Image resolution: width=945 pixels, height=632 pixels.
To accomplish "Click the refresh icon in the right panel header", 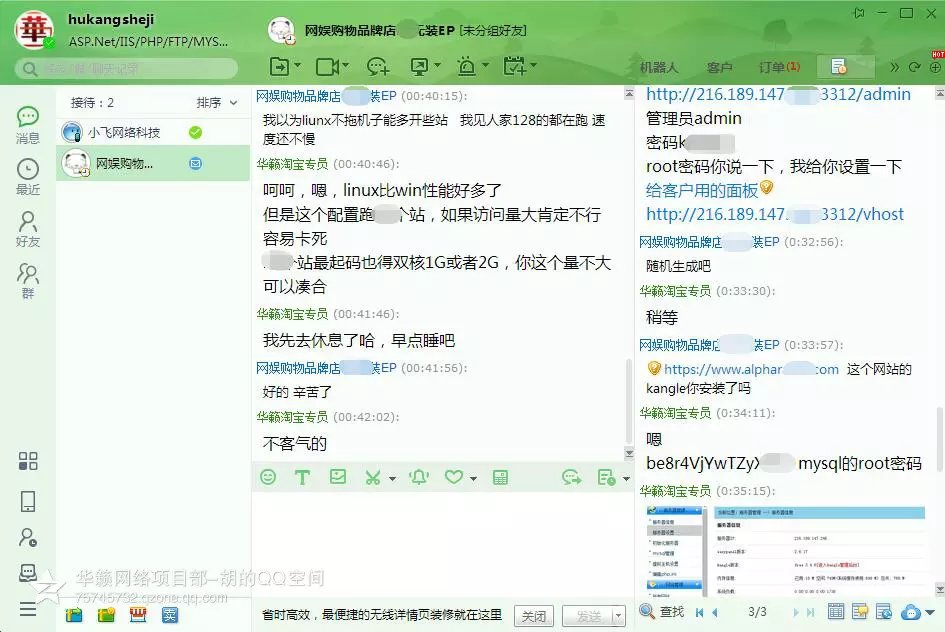I will pyautogui.click(x=914, y=67).
